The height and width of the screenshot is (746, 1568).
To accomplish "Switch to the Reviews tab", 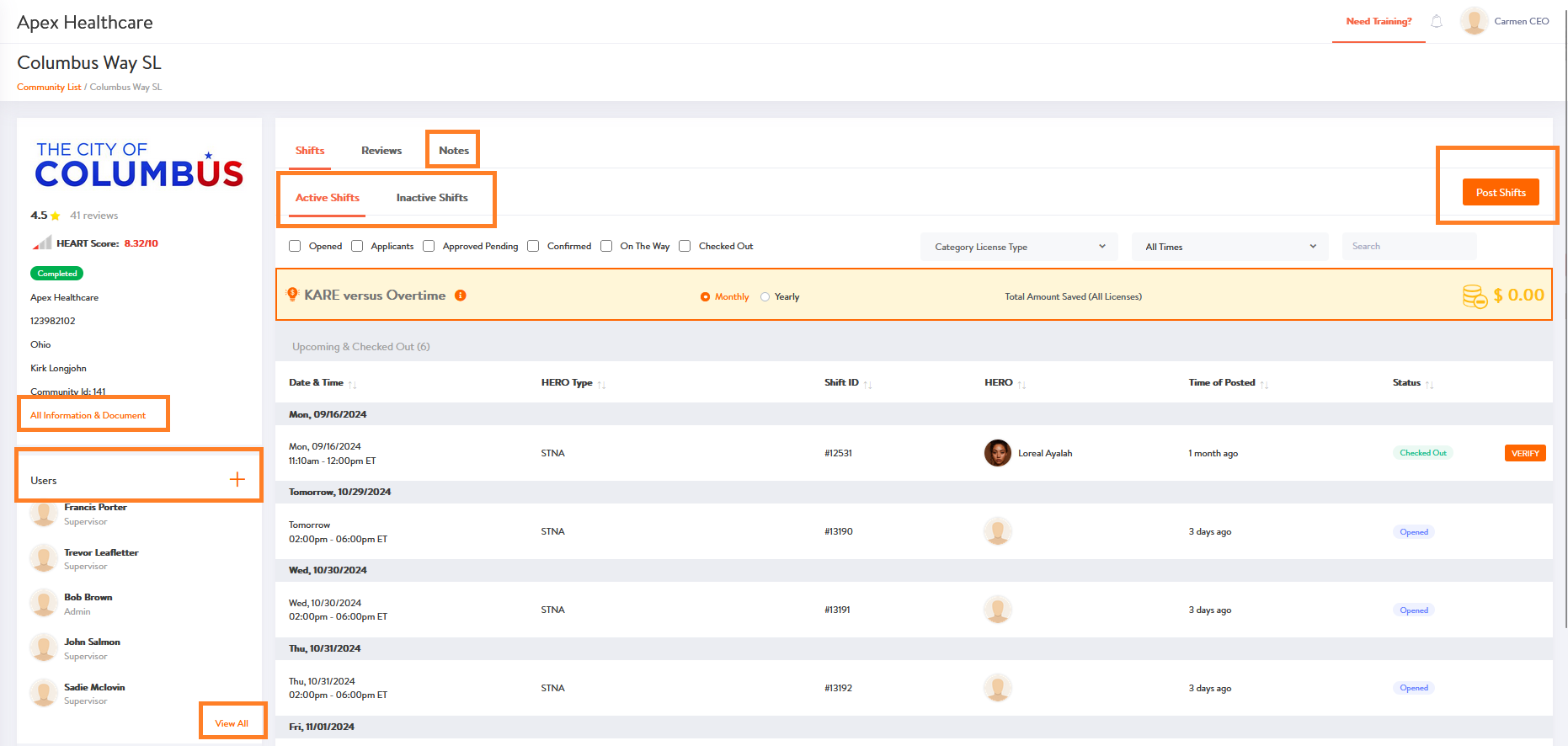I will (381, 151).
